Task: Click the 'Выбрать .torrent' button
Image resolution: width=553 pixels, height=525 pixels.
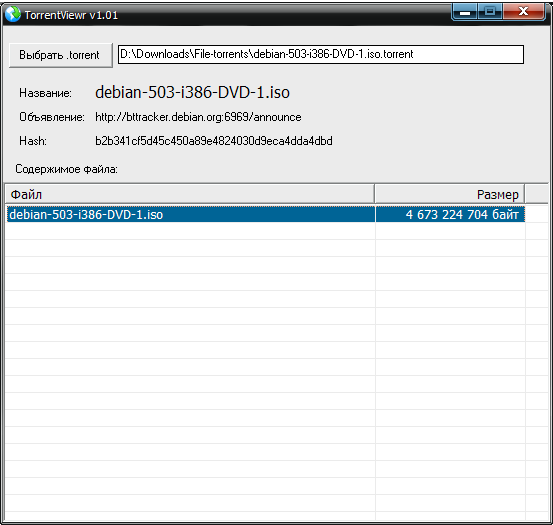Action: click(61, 55)
